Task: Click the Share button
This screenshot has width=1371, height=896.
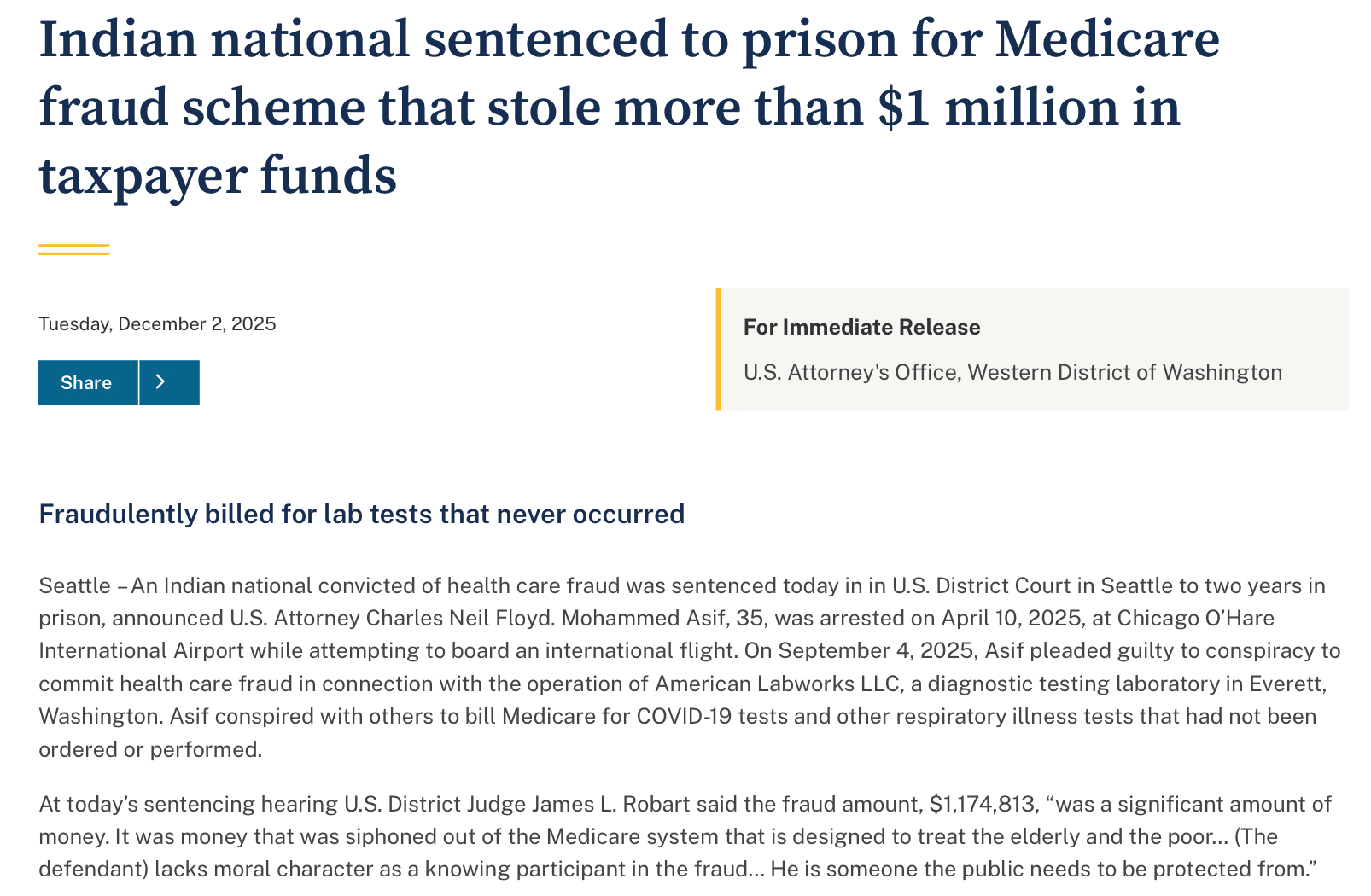Action: (87, 382)
